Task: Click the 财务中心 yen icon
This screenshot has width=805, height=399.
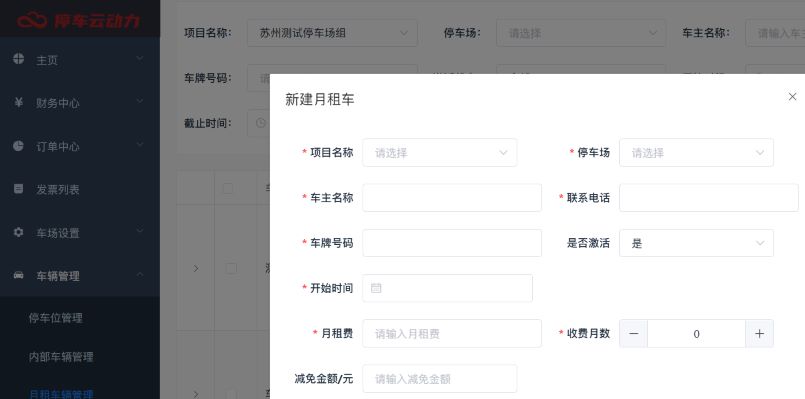Action: 18,102
